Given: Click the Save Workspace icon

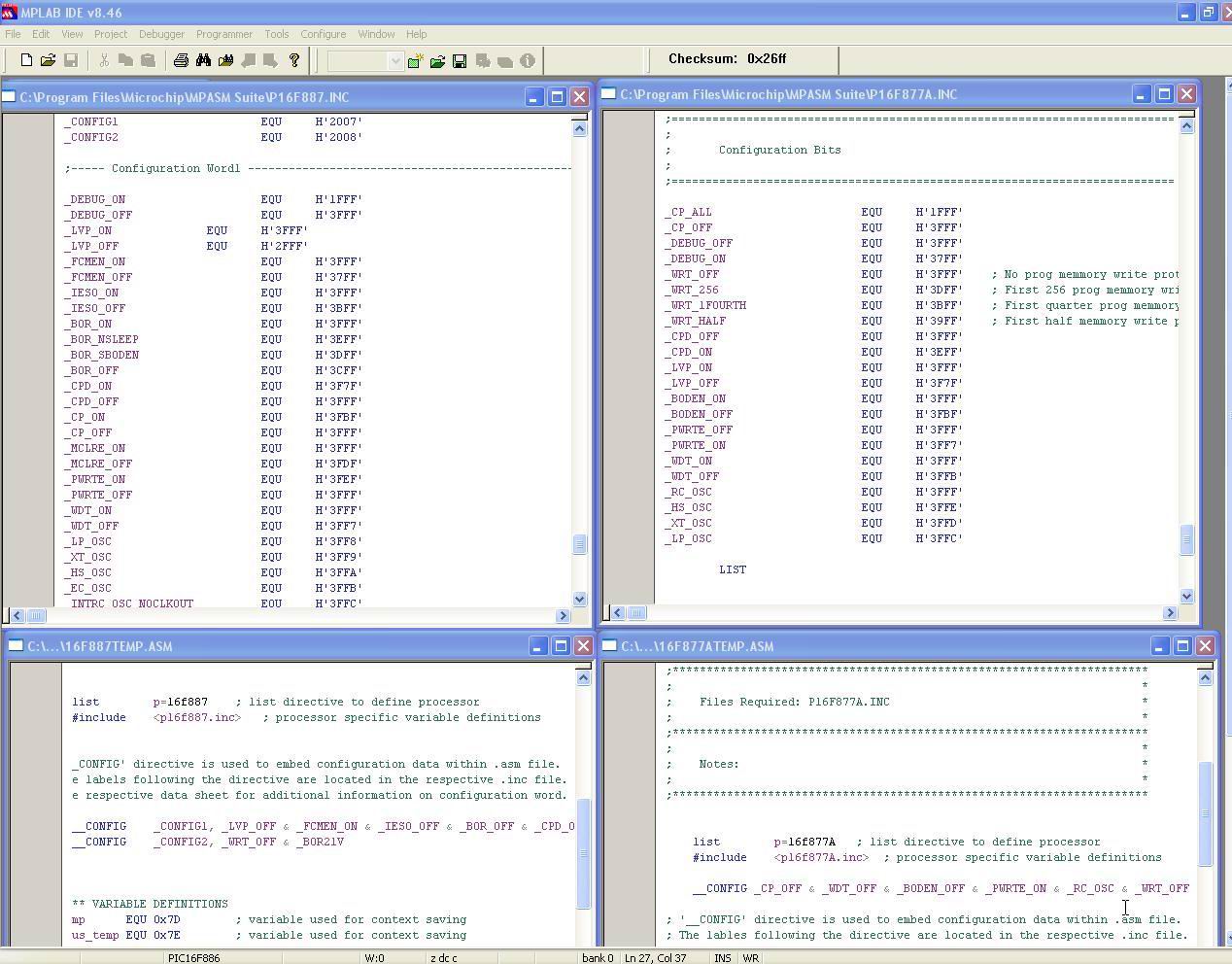Looking at the screenshot, I should 460,61.
